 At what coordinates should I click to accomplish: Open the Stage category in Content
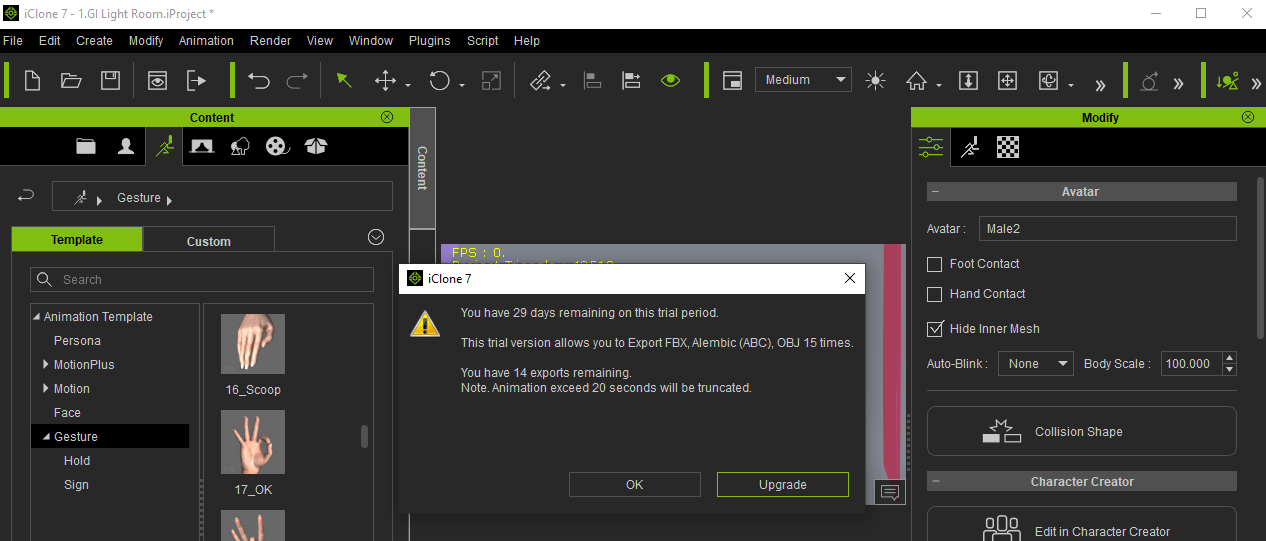(202, 146)
